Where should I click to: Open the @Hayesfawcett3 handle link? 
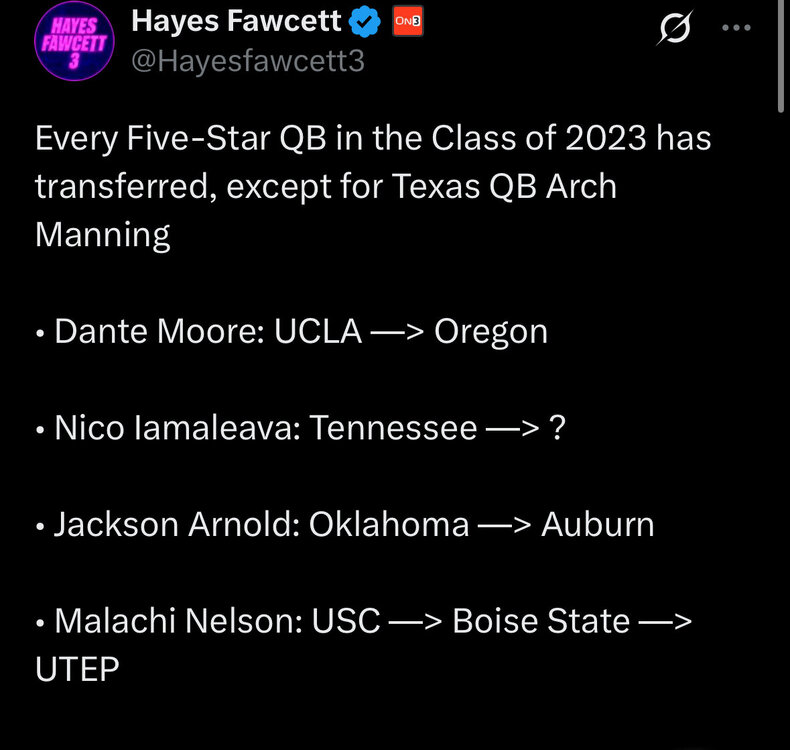click(248, 61)
